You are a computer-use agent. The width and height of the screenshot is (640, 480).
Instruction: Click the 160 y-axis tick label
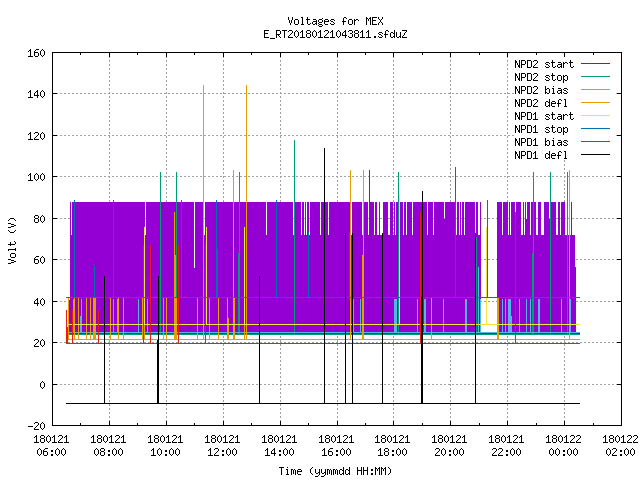click(x=36, y=53)
